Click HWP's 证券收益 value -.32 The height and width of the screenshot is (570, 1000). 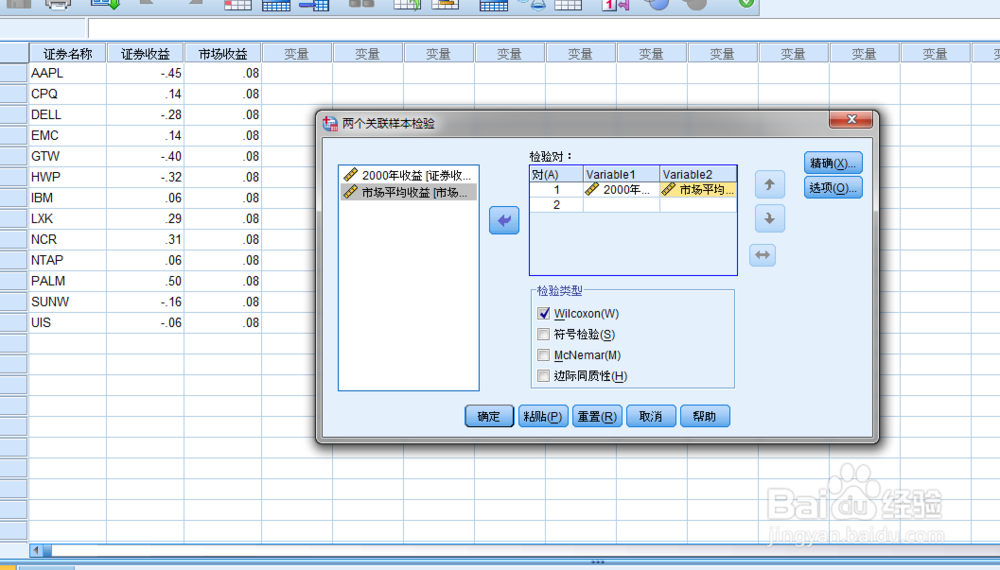pos(145,177)
